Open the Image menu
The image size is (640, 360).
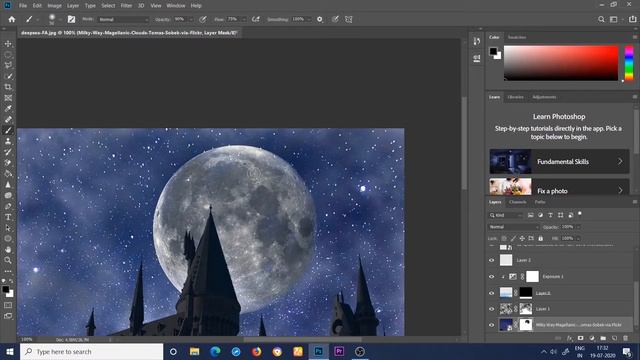54,6
